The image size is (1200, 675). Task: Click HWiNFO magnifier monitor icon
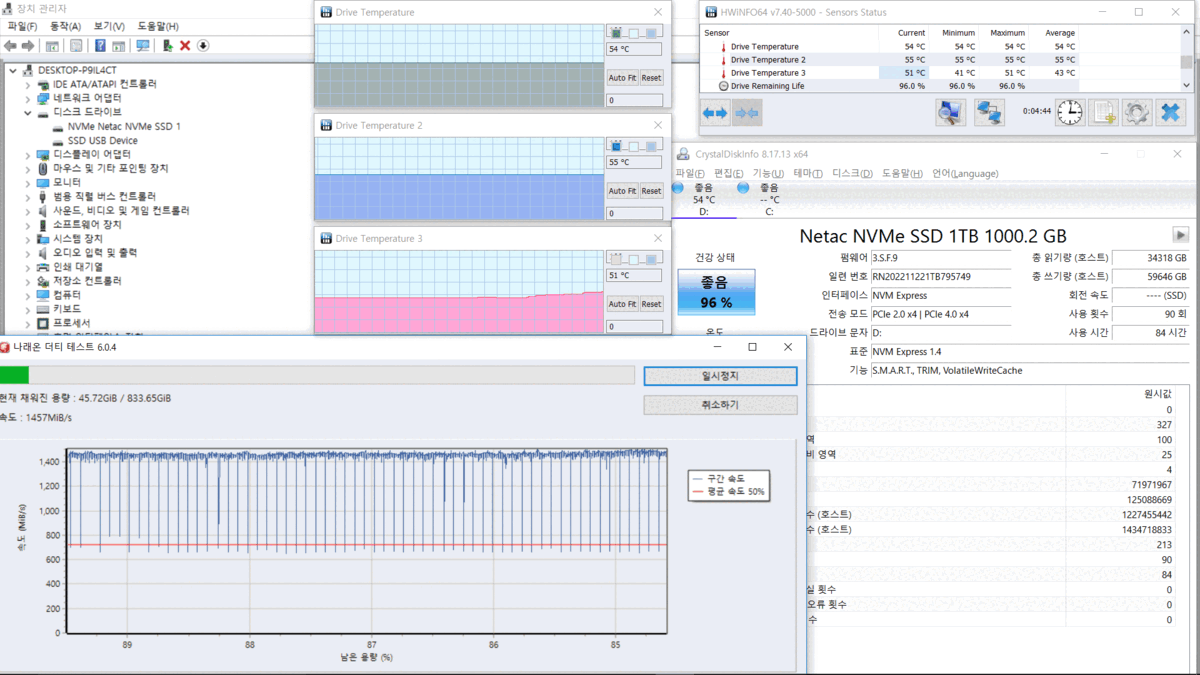click(950, 112)
